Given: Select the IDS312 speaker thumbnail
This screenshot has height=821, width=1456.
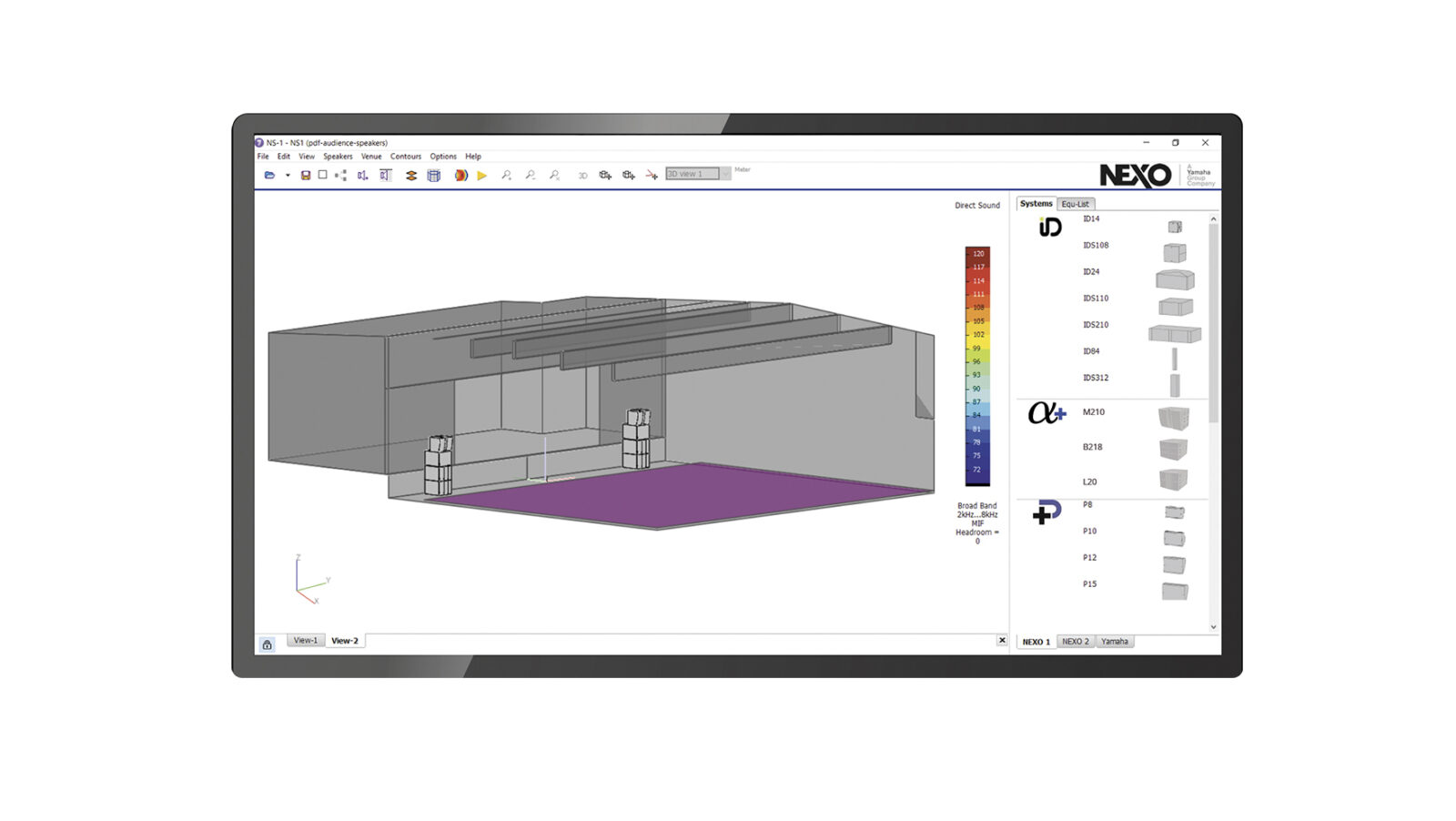Looking at the screenshot, I should click(x=1175, y=385).
